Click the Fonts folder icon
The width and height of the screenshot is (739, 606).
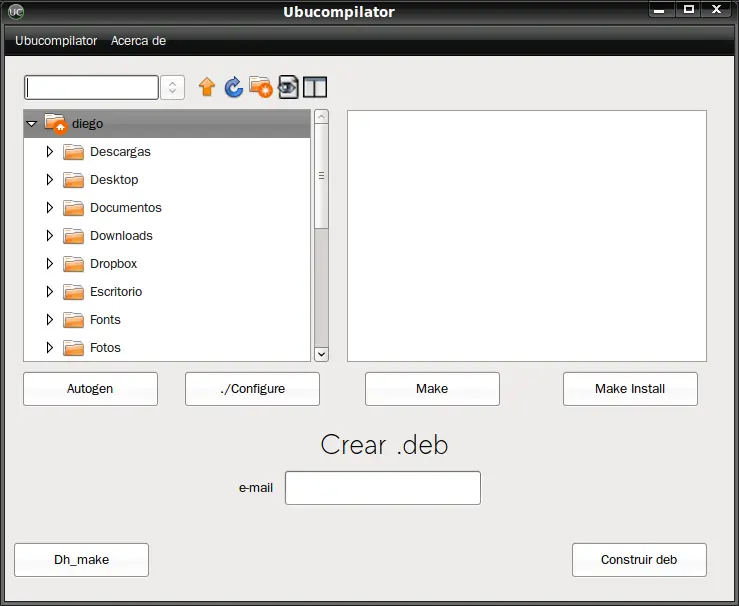click(74, 320)
